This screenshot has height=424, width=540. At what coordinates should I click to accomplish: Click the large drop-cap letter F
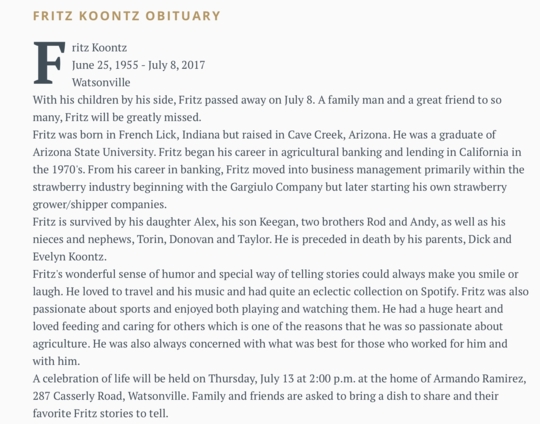pos(49,63)
